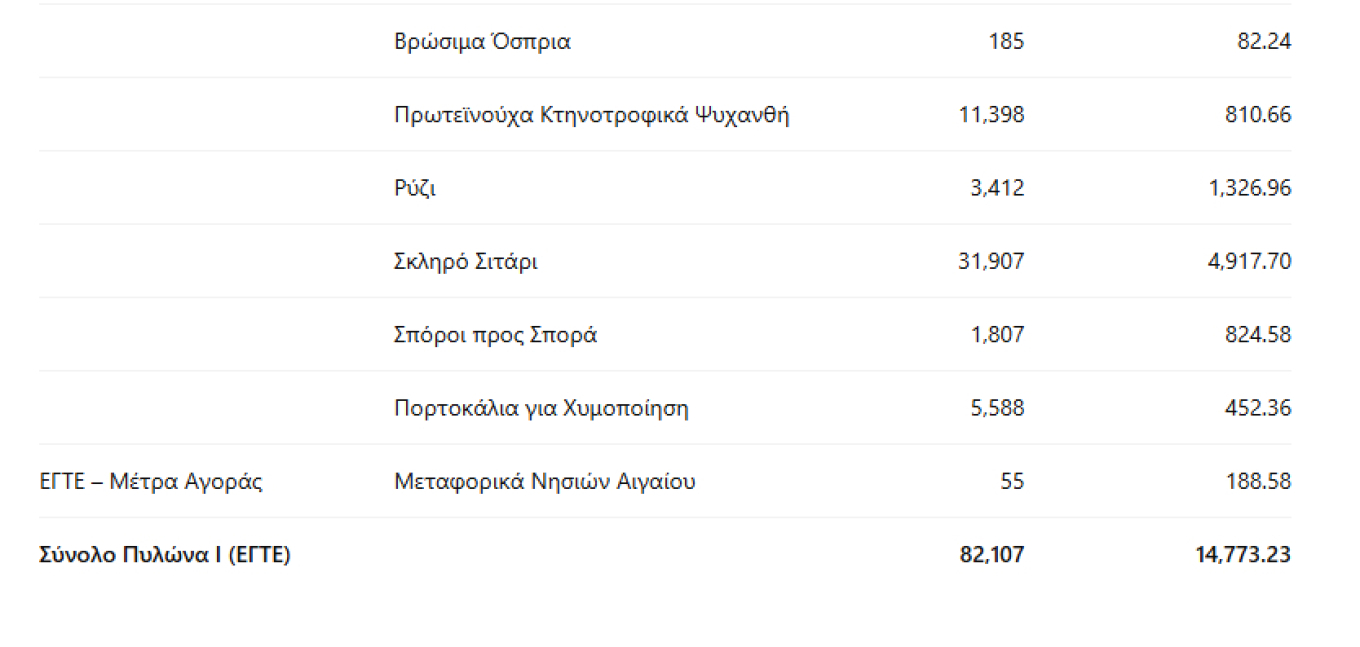This screenshot has height=647, width=1360.
Task: Click the amount 4,917.70
Action: click(x=1250, y=262)
